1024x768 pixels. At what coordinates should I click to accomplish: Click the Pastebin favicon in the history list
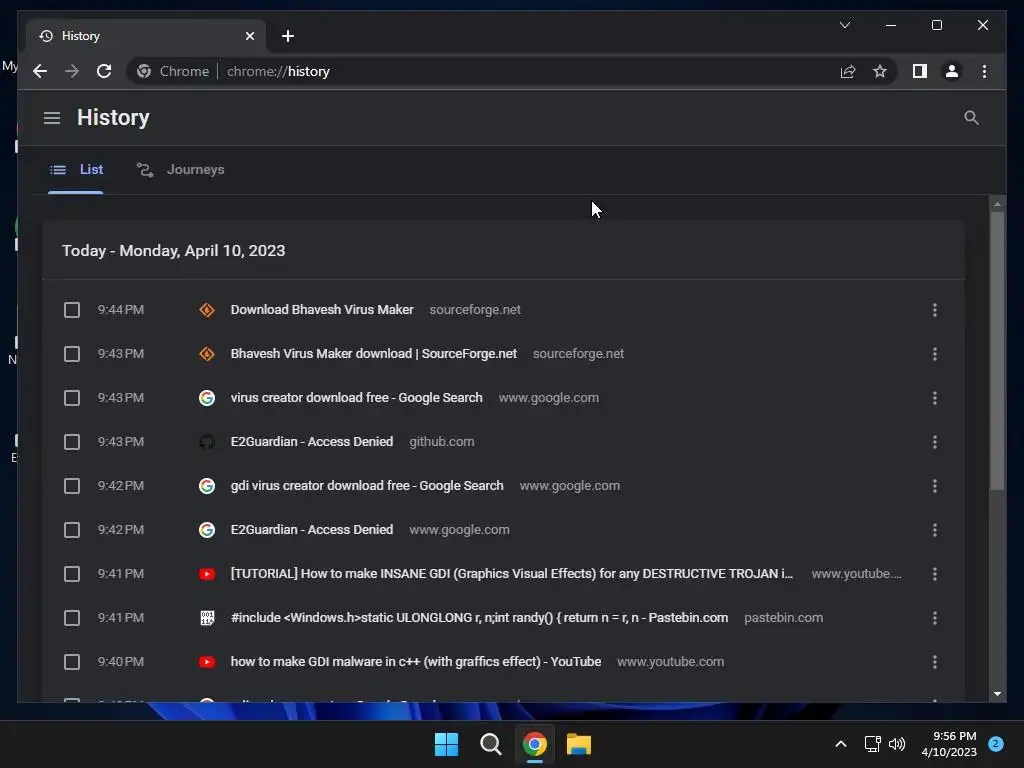(207, 618)
